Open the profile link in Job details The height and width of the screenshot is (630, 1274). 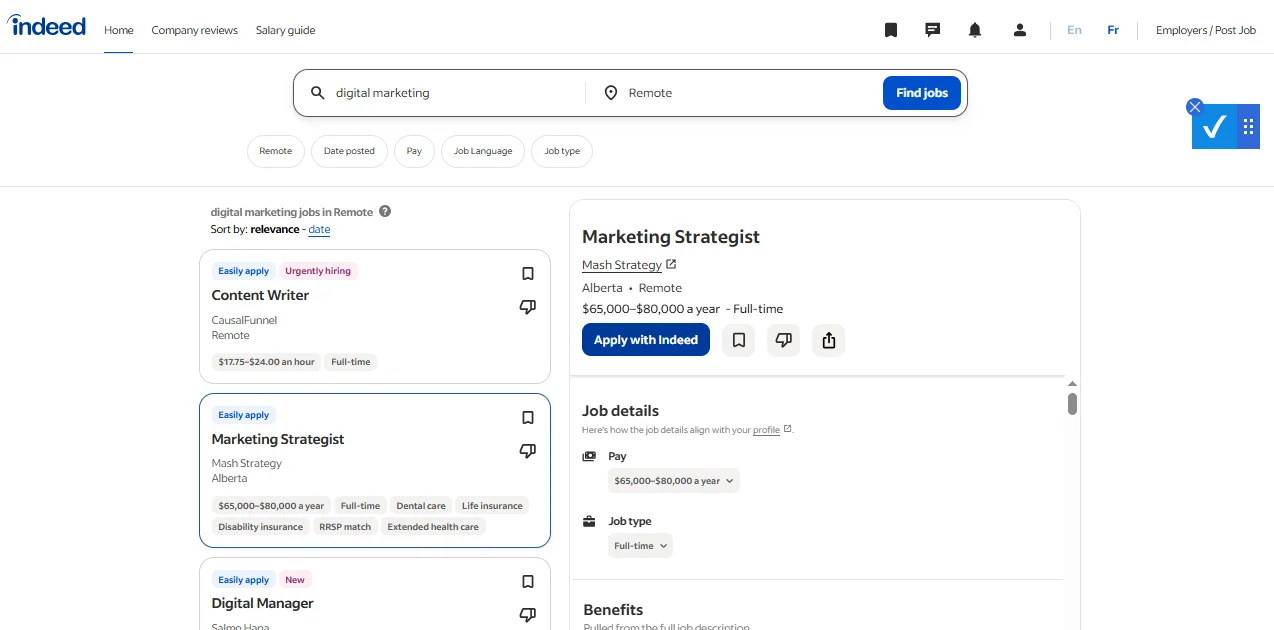[x=766, y=430]
